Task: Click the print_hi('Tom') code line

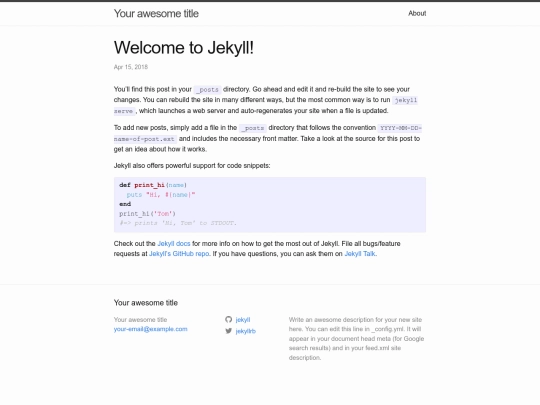Action: point(147,214)
